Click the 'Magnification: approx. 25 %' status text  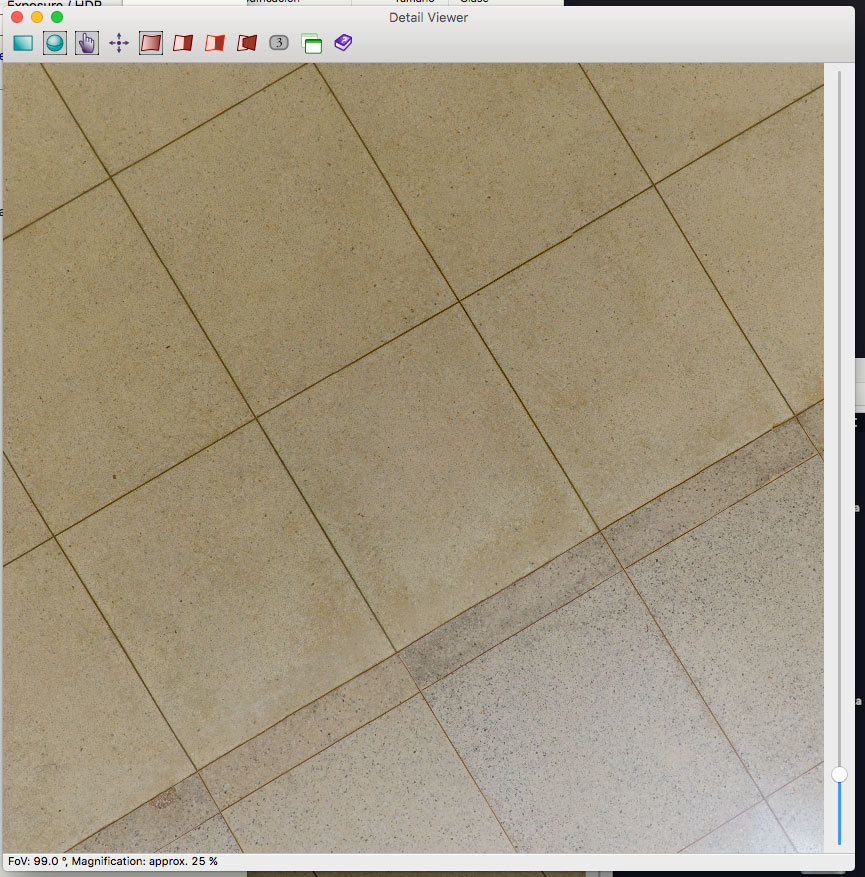pyautogui.click(x=144, y=861)
